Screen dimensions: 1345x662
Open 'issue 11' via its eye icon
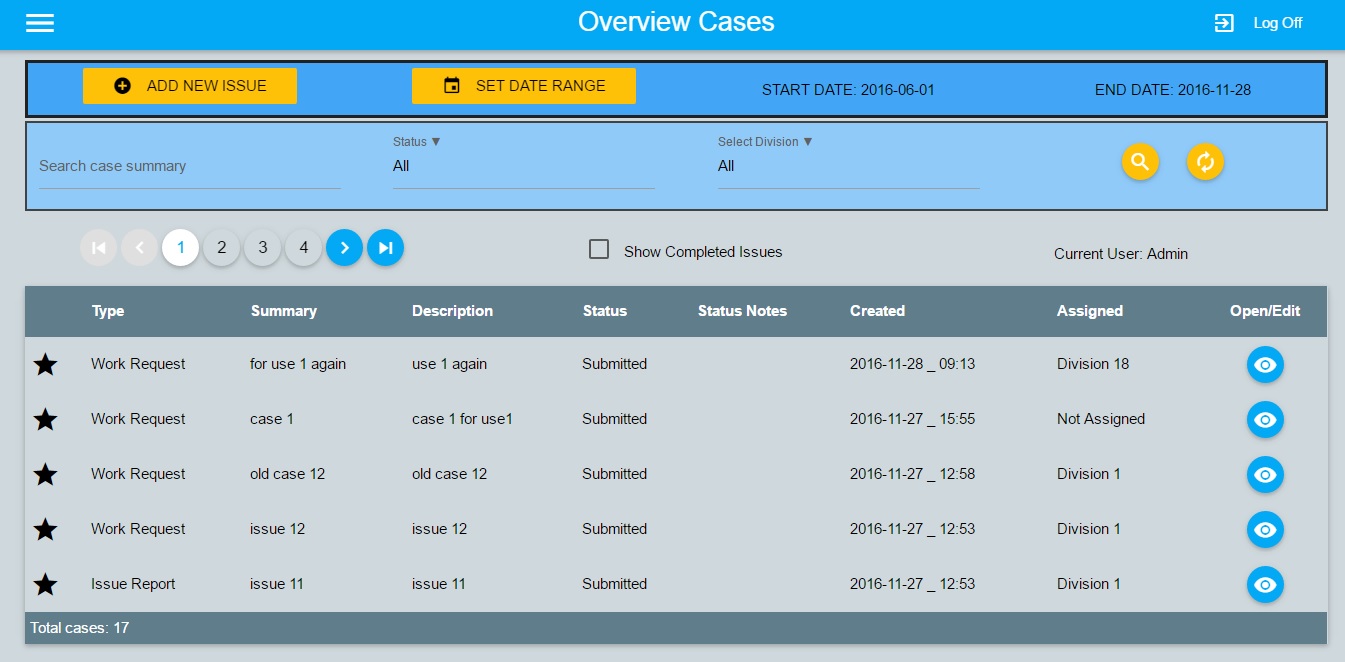coord(1265,585)
